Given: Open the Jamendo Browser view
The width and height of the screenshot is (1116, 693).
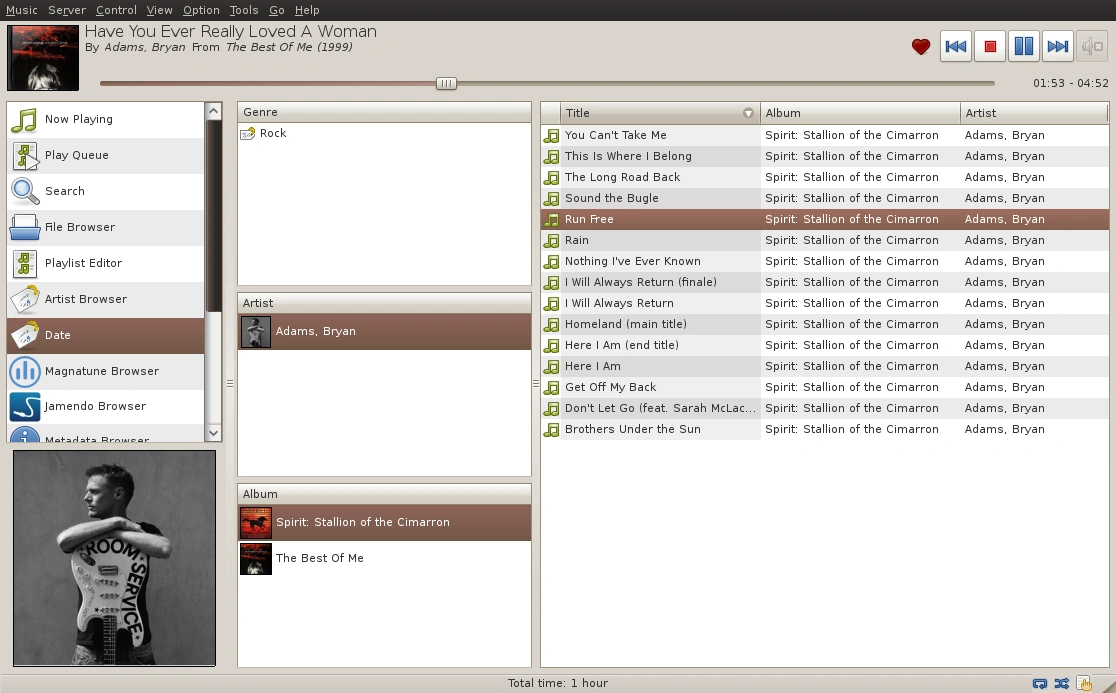Looking at the screenshot, I should 105,406.
